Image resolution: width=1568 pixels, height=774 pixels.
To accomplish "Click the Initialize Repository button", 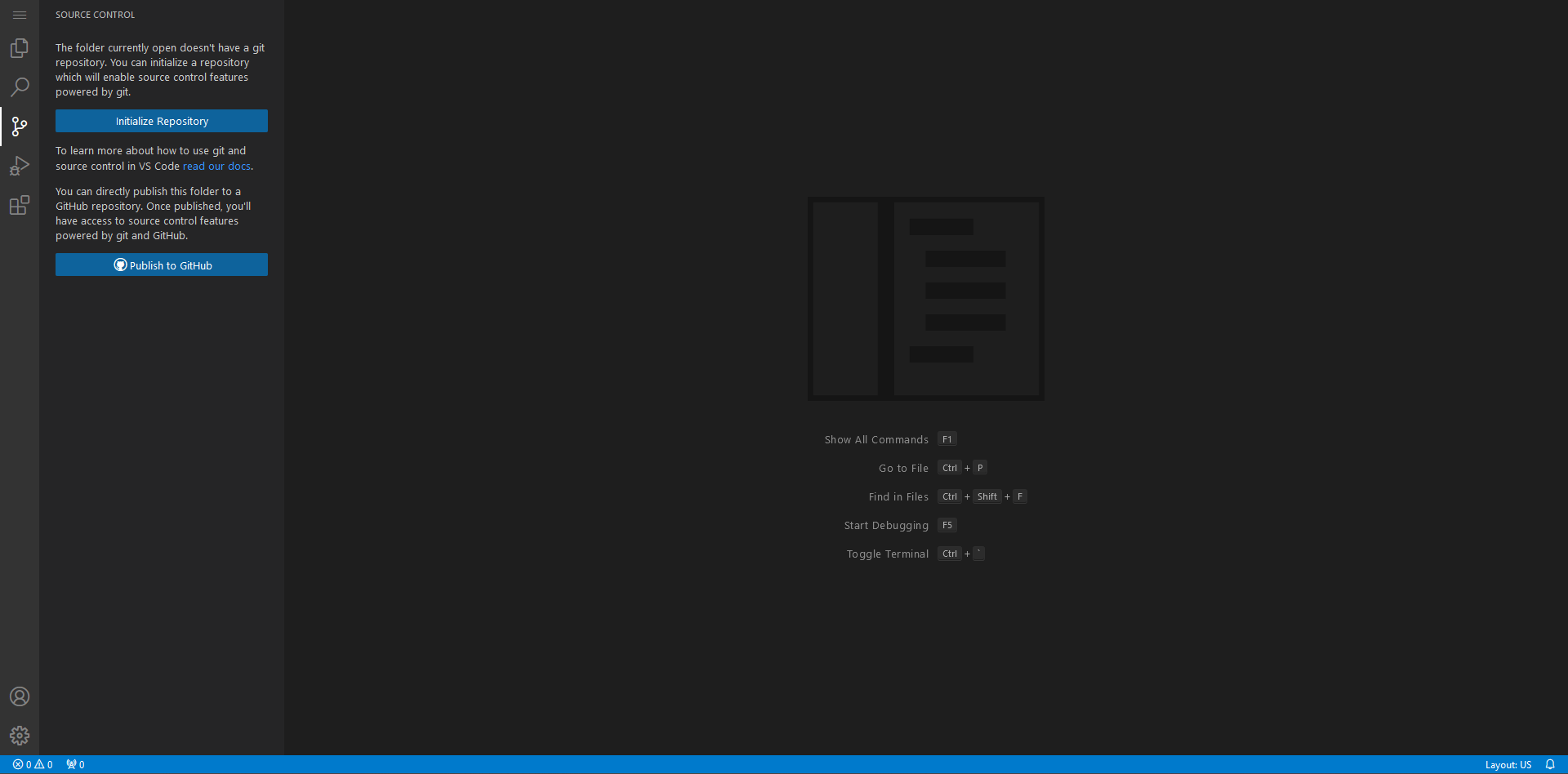I will click(161, 121).
